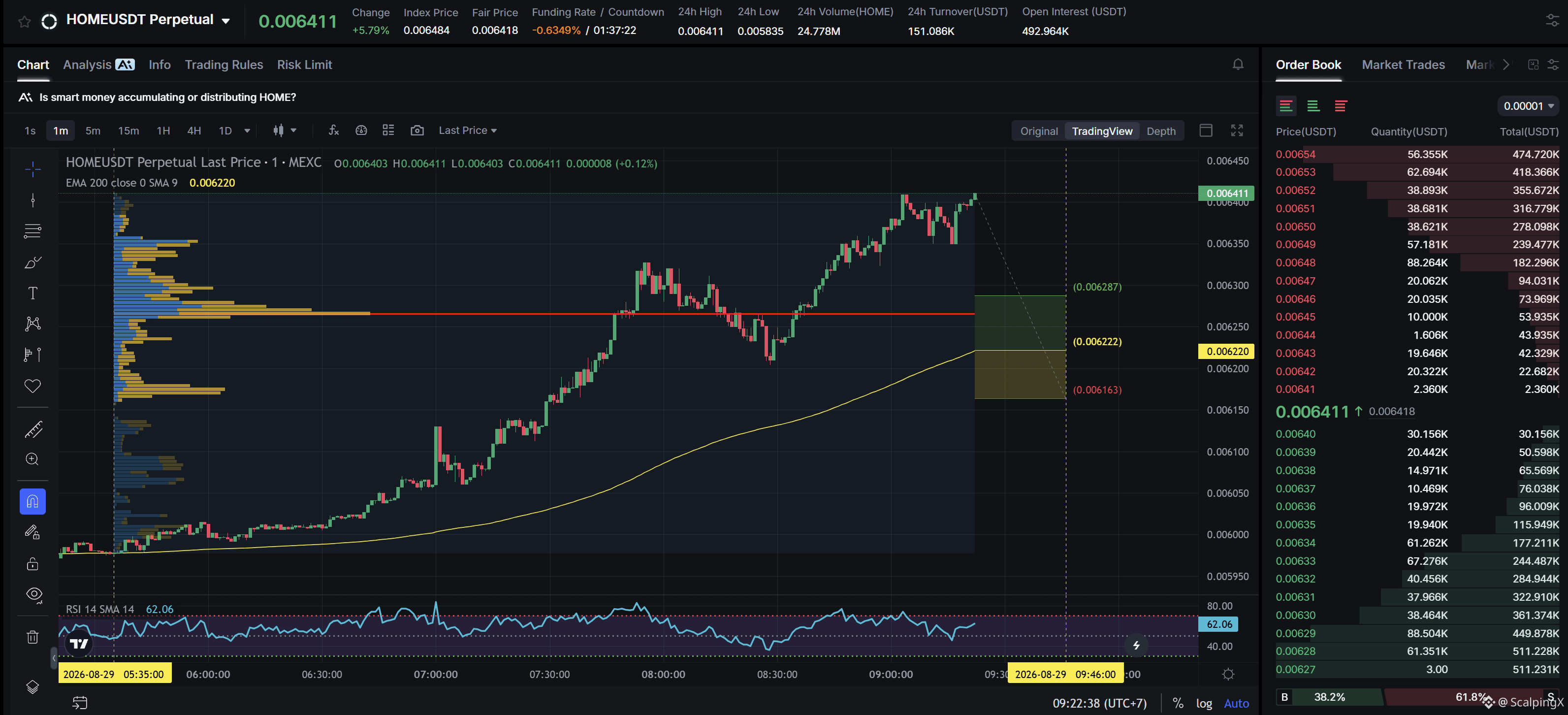1568x715 pixels.
Task: Show both bids and asks order book
Action: click(1286, 106)
